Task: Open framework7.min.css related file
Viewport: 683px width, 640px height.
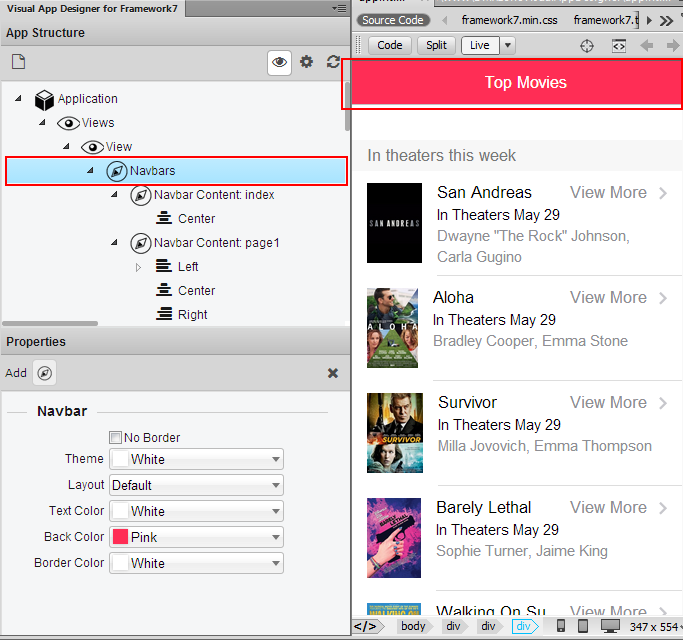Action: 509,20
